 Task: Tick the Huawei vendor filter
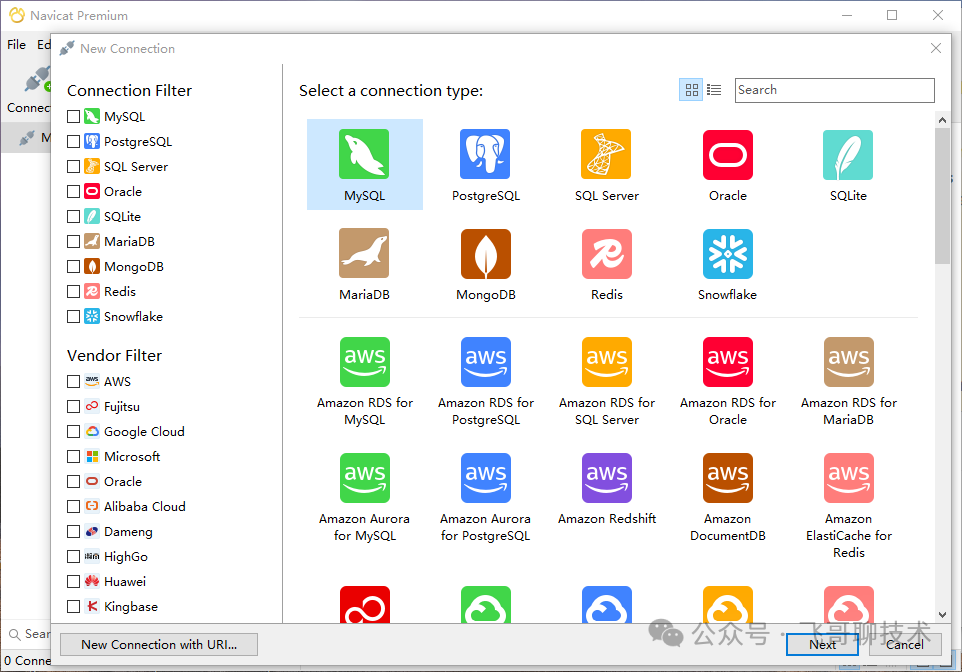(74, 581)
